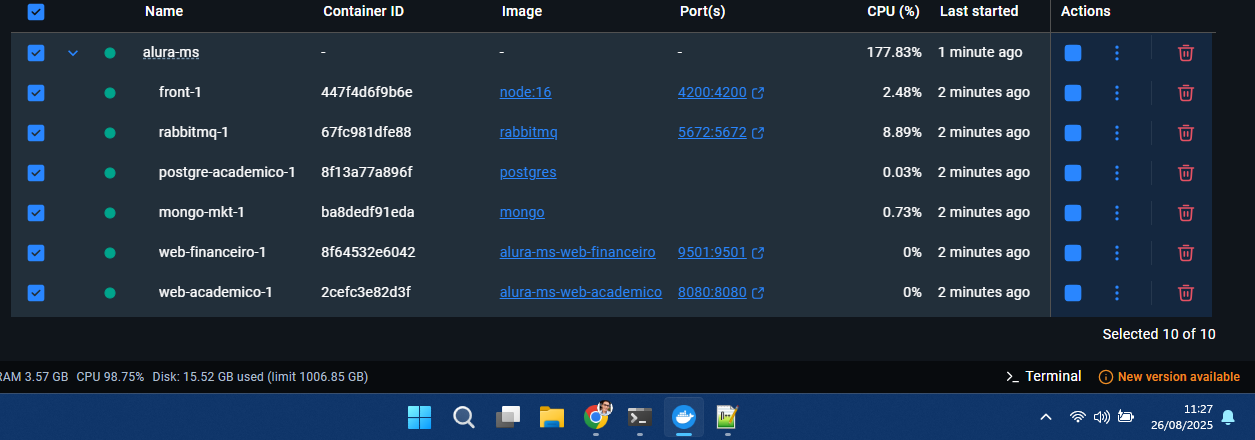Uncheck the front-1 row checkbox
The image size is (1255, 440).
(36, 93)
